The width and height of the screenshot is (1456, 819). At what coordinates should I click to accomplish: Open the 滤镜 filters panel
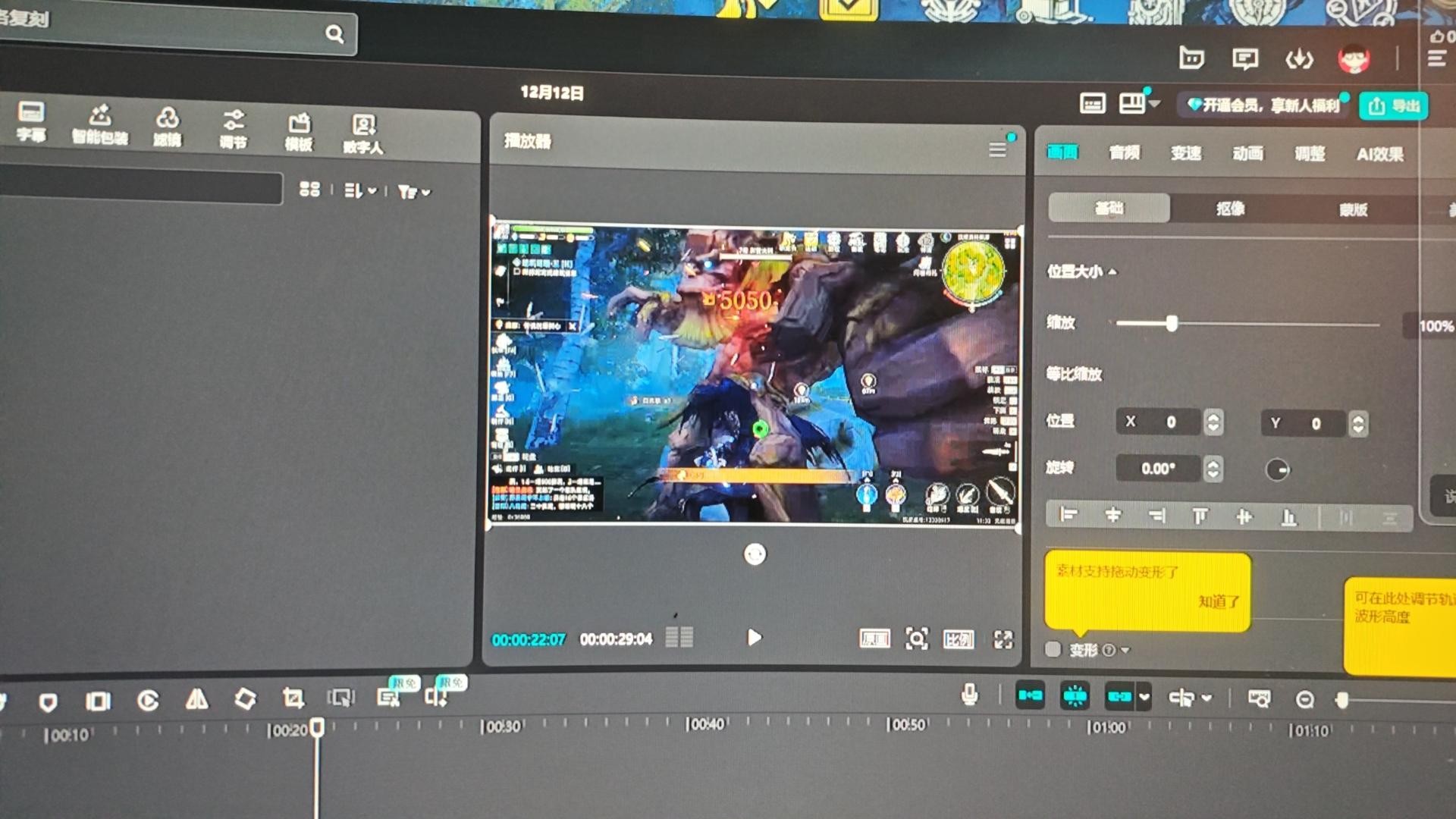coord(168,126)
